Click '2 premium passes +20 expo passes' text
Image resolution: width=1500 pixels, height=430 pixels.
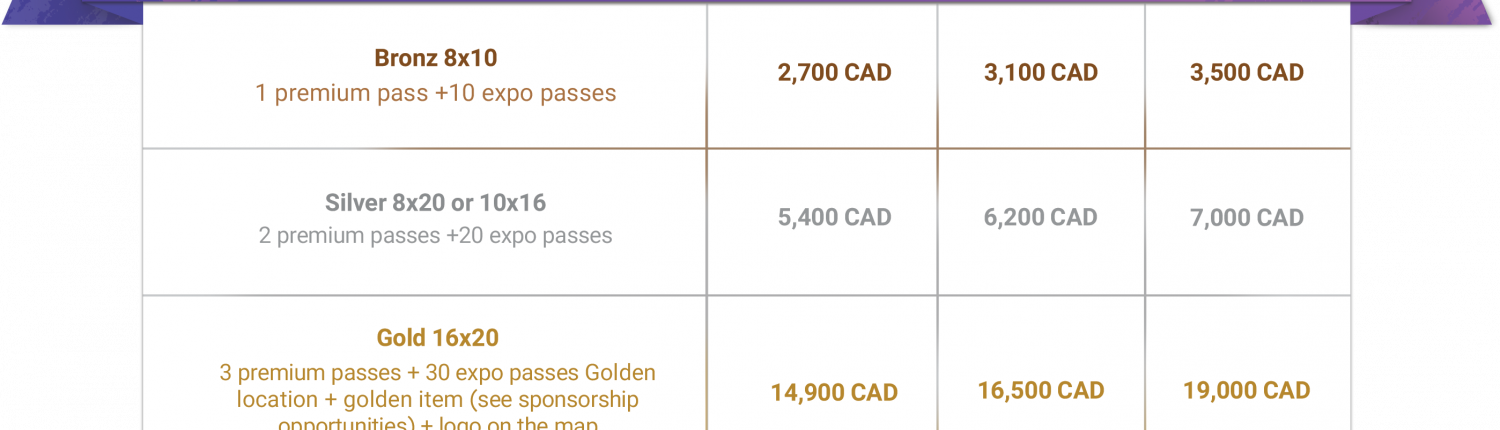coord(436,237)
